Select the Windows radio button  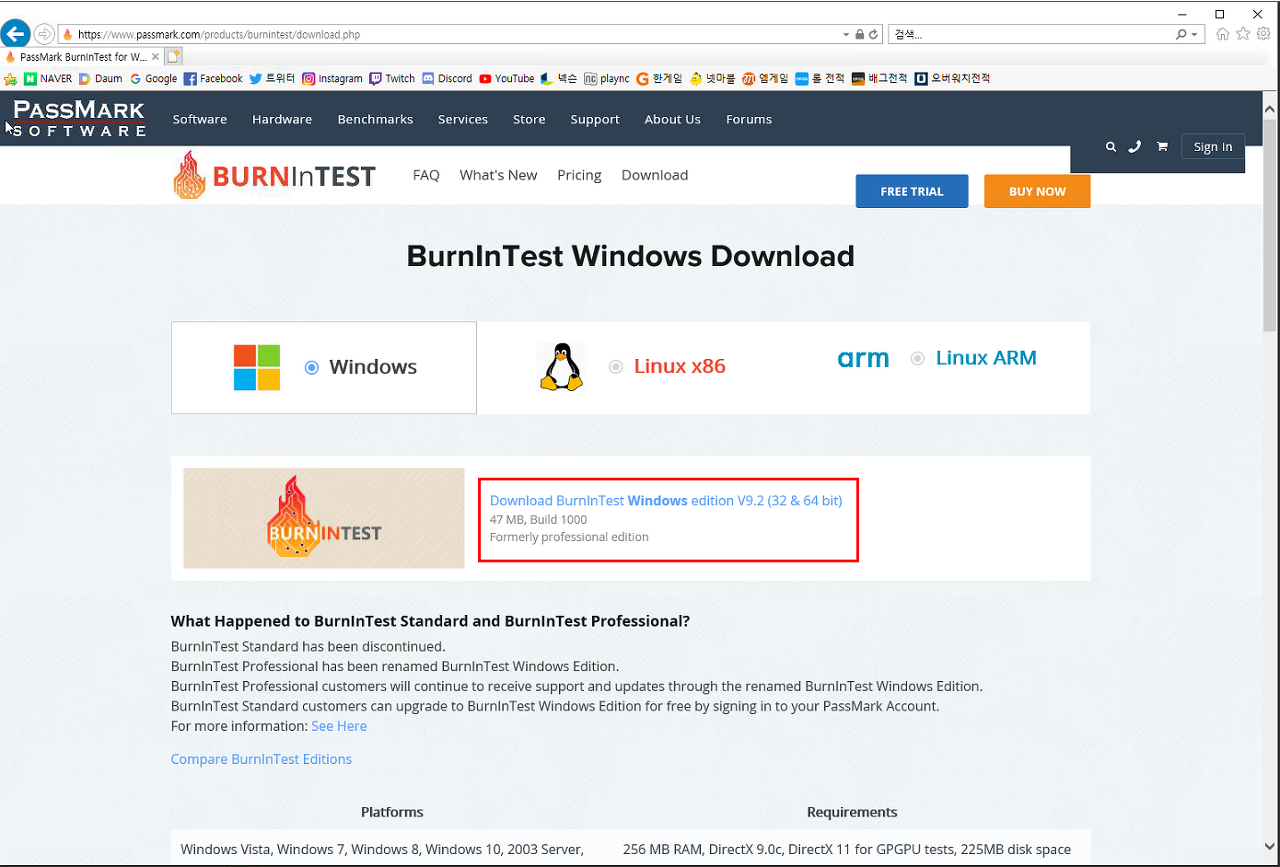tap(311, 368)
